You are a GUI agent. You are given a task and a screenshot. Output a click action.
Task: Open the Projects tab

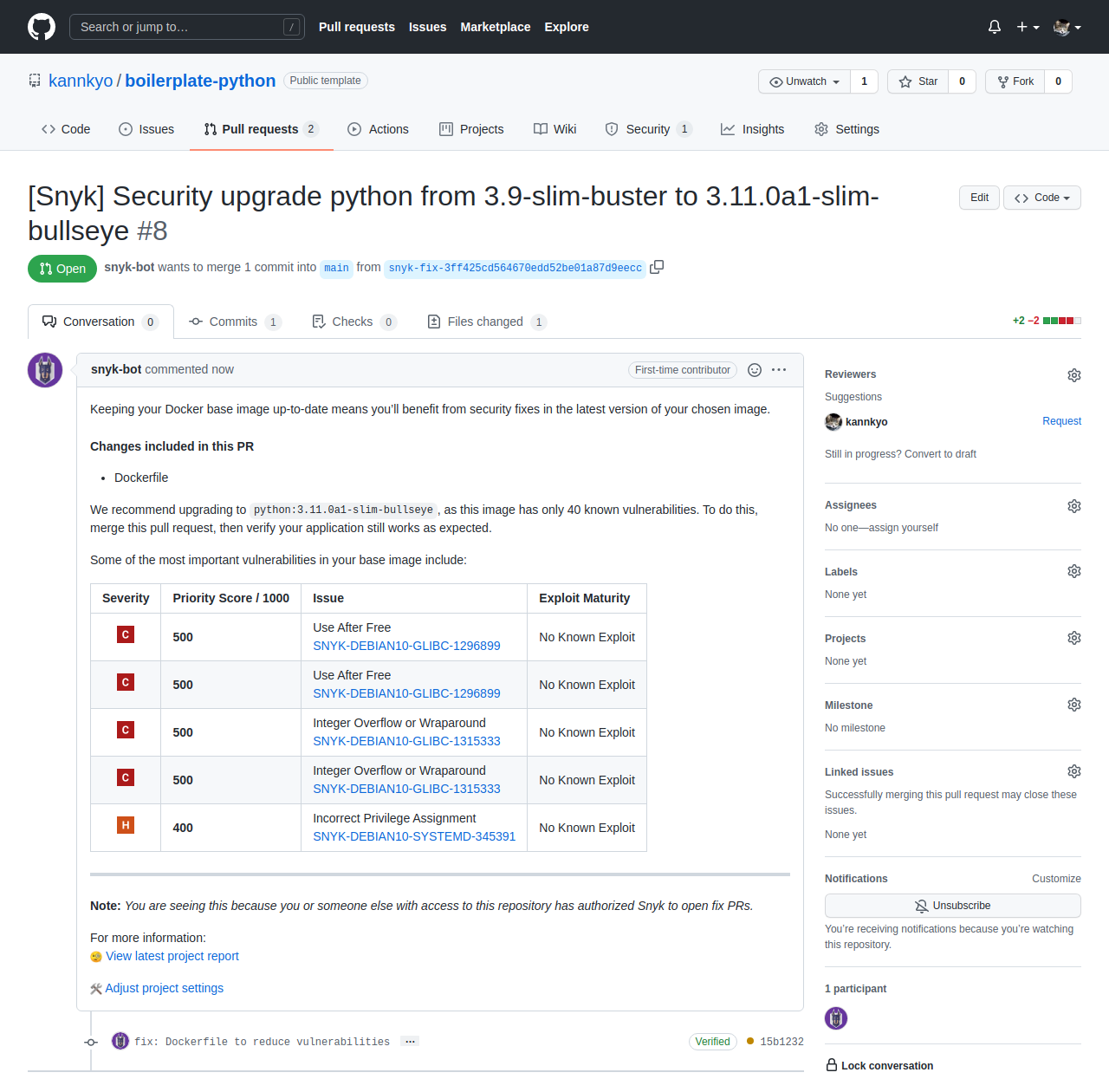[x=471, y=129]
